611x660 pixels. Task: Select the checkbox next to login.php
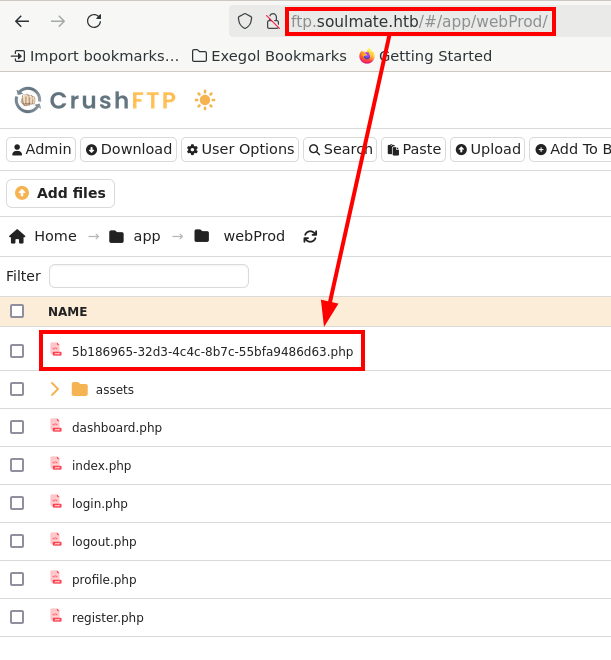(x=17, y=503)
